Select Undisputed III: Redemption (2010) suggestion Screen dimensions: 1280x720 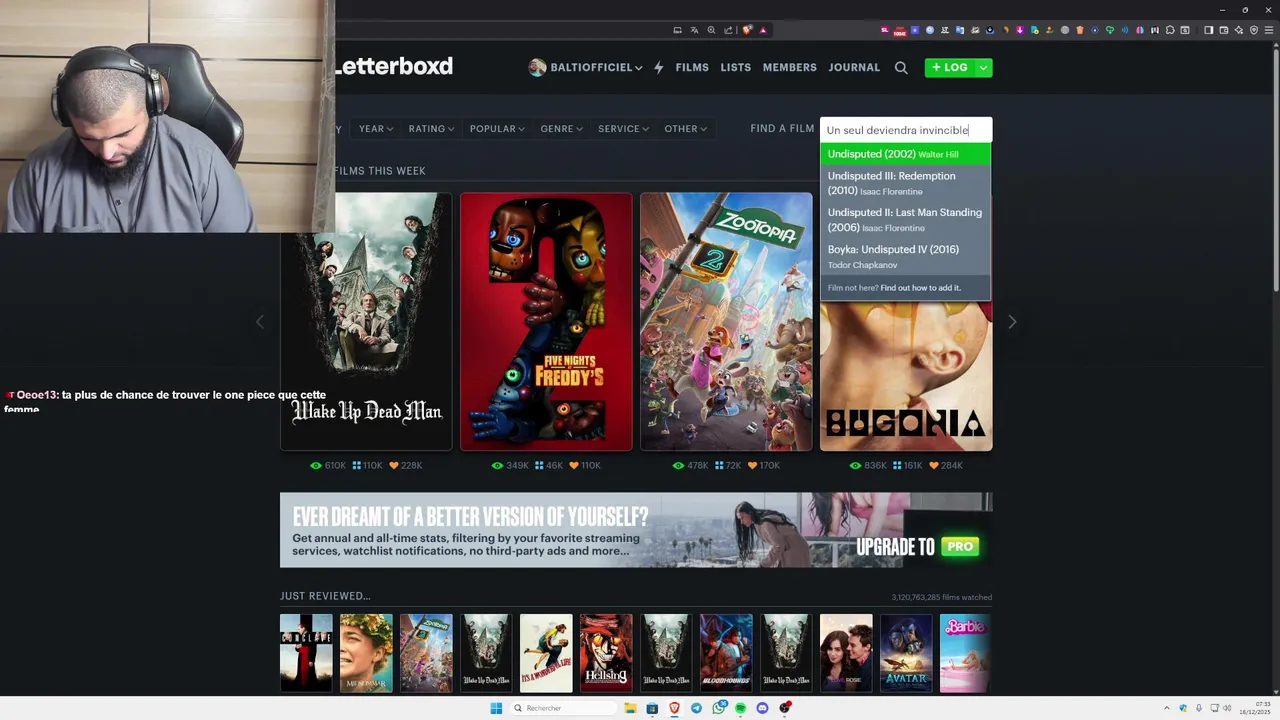pyautogui.click(x=905, y=183)
